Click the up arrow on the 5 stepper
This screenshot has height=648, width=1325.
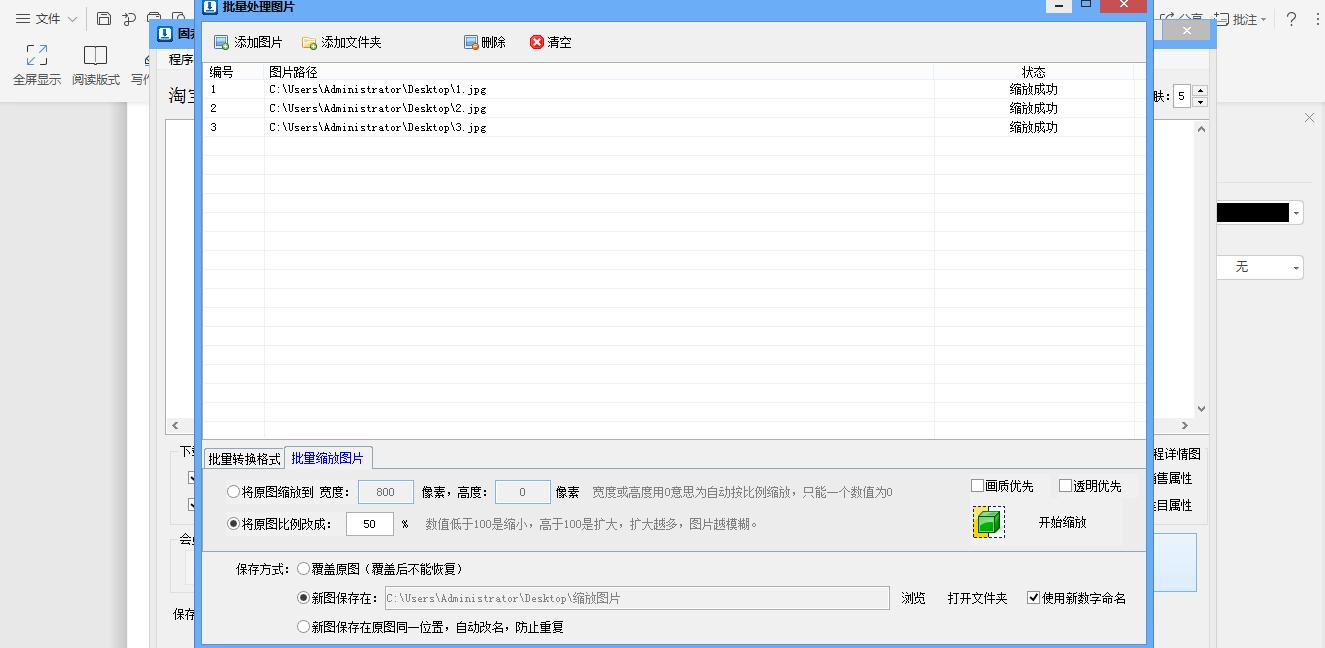coord(1199,91)
